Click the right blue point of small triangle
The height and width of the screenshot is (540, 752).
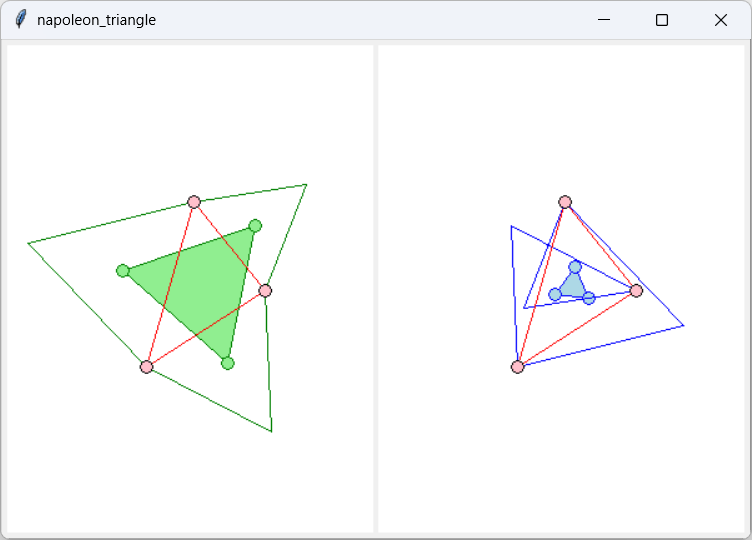pos(589,298)
